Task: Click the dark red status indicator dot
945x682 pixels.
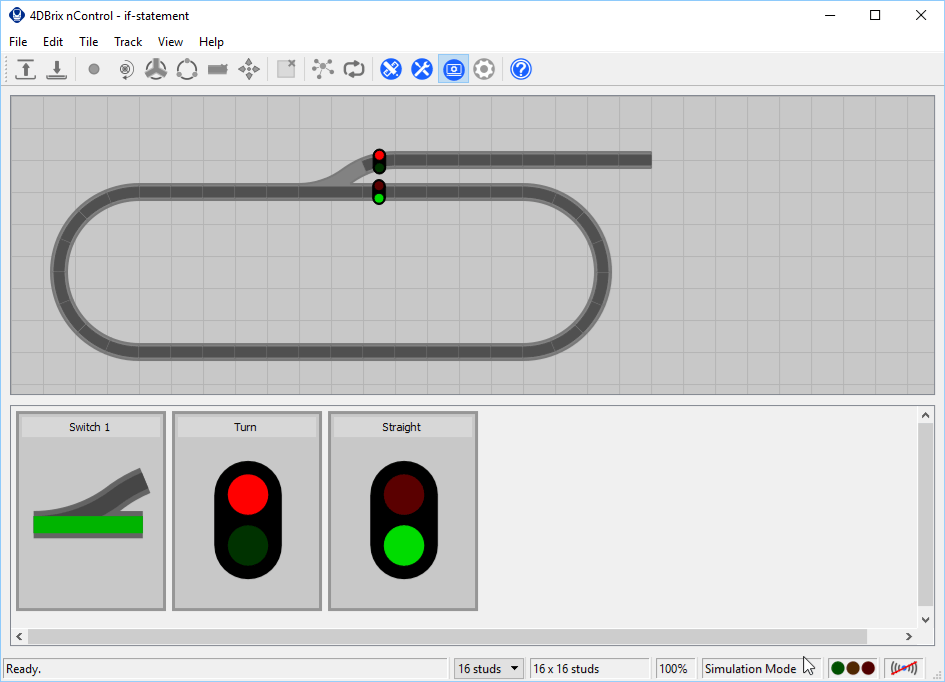Action: coord(868,668)
